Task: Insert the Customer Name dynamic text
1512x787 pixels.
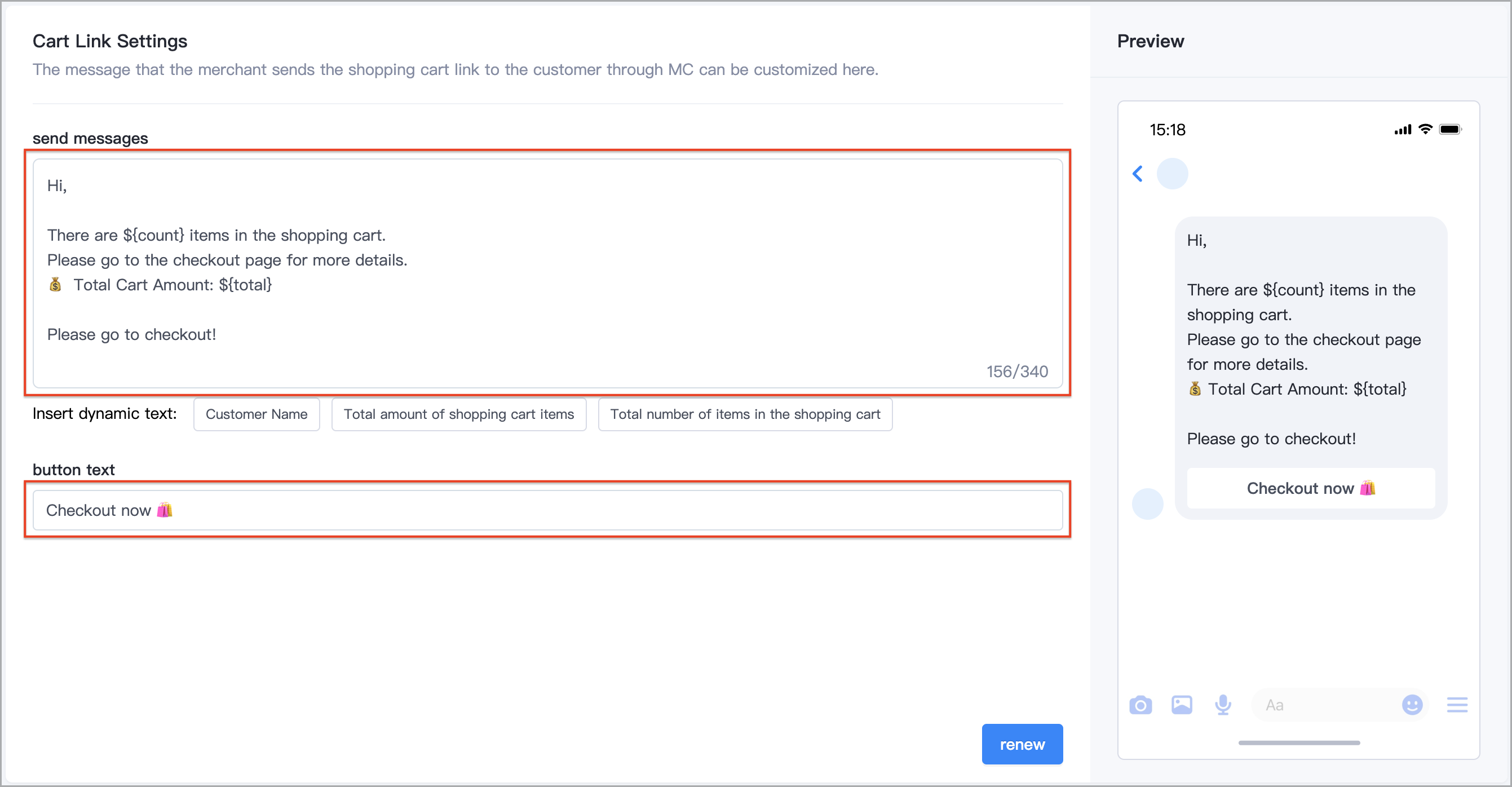Action: pyautogui.click(x=257, y=414)
